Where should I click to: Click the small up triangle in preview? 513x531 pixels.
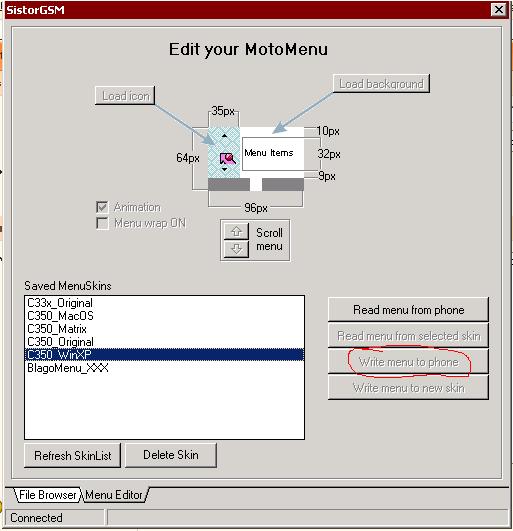[224, 136]
